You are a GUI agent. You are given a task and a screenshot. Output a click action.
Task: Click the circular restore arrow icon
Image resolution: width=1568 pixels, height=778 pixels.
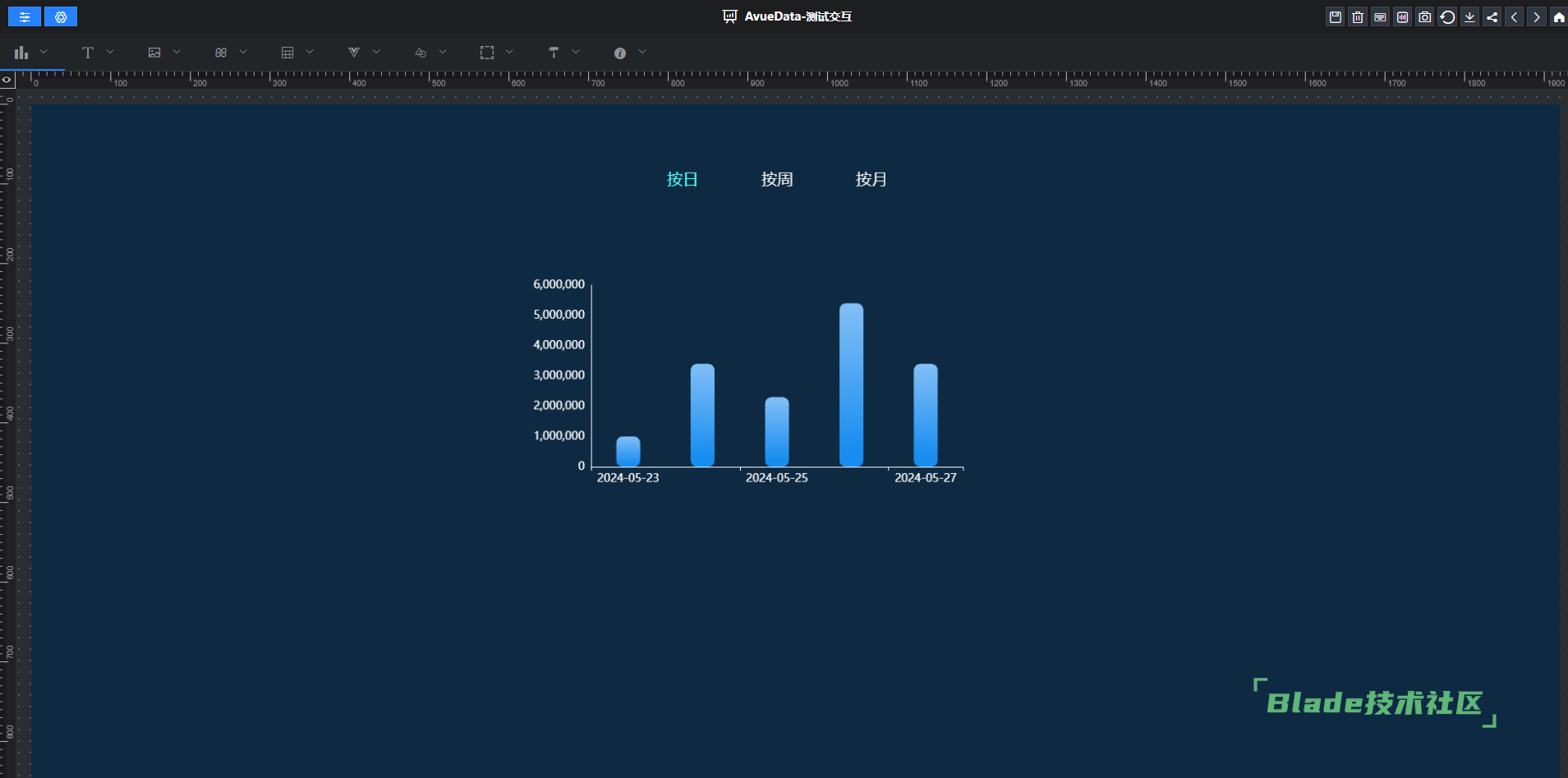(1447, 16)
